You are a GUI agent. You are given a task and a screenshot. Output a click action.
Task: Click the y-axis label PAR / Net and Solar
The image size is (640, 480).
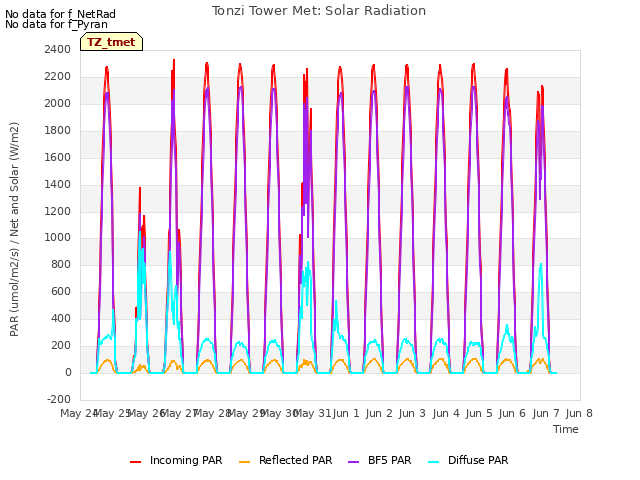14,229
